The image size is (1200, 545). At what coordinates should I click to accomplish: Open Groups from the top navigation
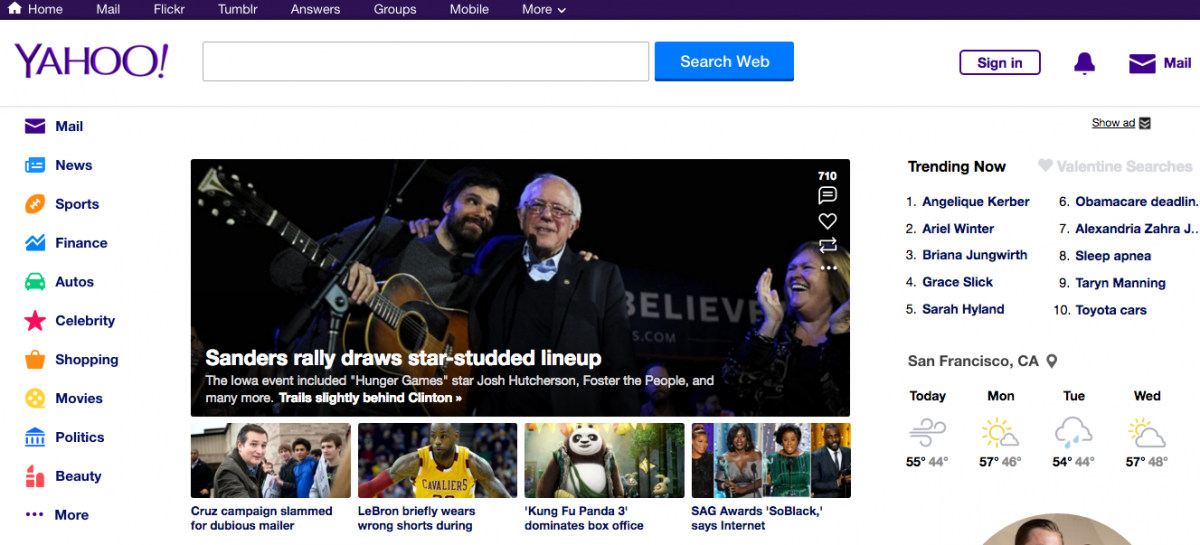tap(395, 9)
